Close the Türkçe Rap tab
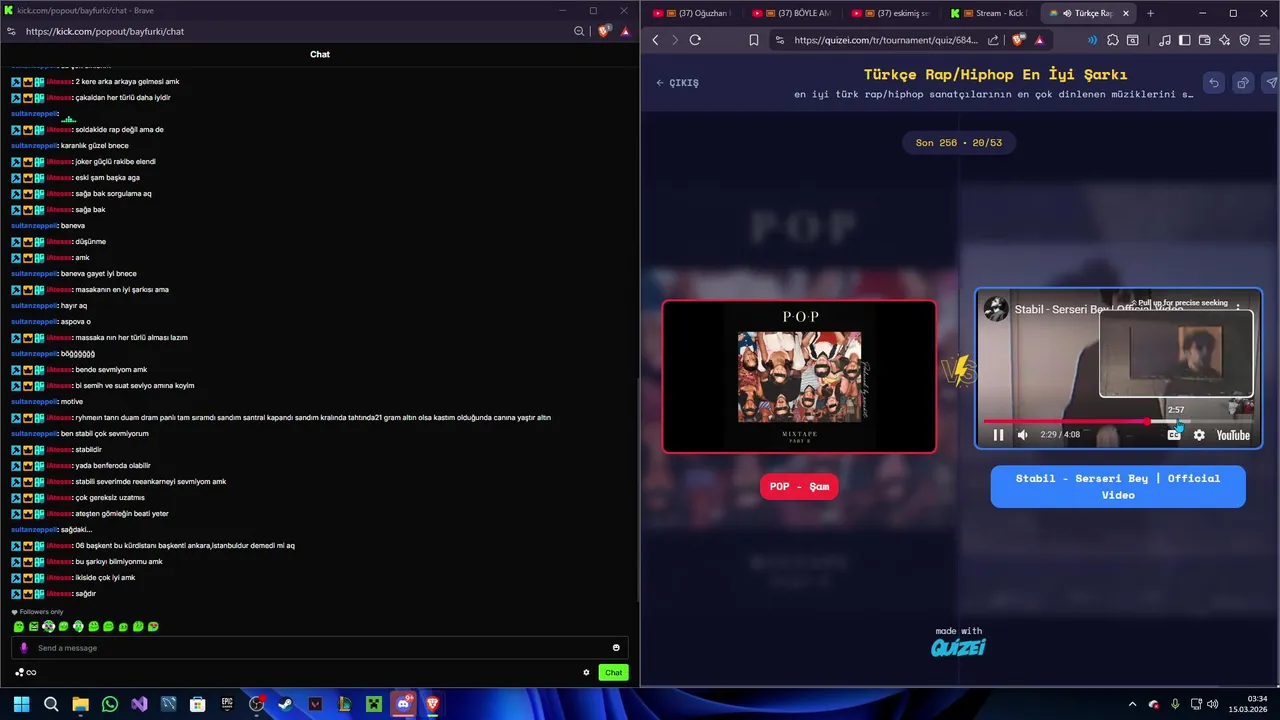The image size is (1280, 720). click(x=1126, y=13)
